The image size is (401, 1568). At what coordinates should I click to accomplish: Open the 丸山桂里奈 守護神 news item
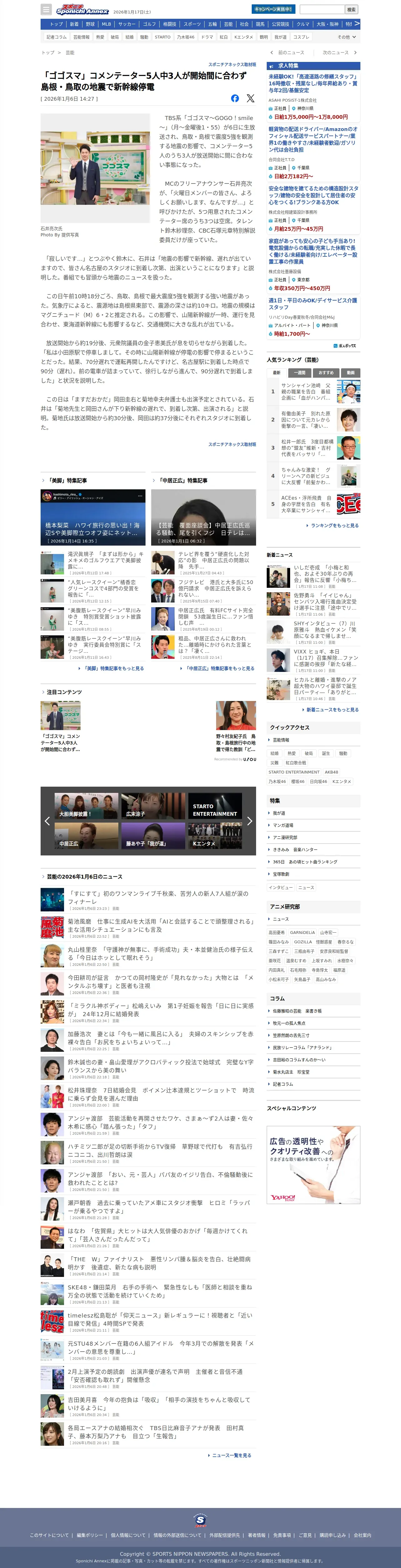(148, 955)
